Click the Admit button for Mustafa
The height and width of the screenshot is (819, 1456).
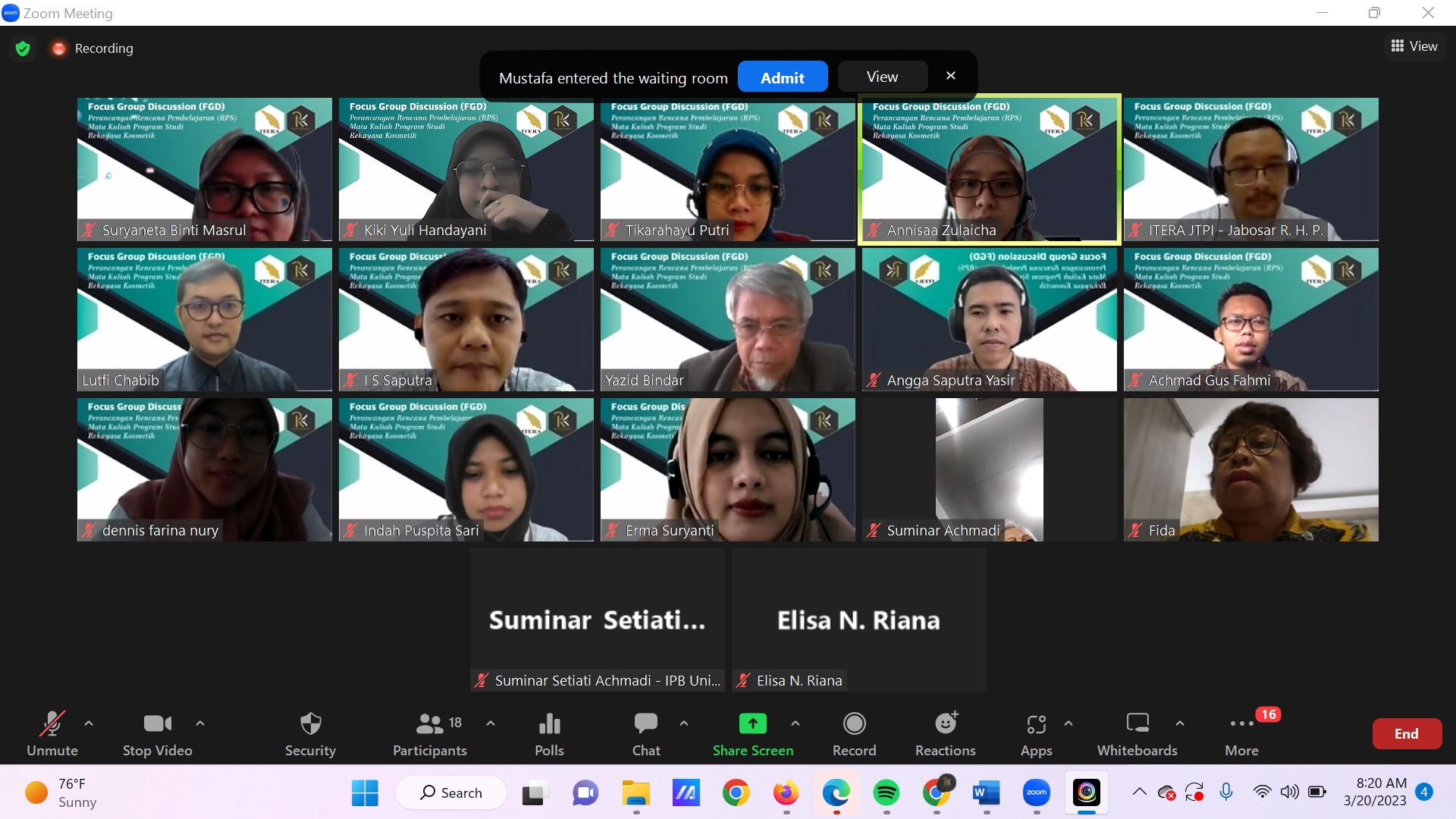click(x=783, y=77)
